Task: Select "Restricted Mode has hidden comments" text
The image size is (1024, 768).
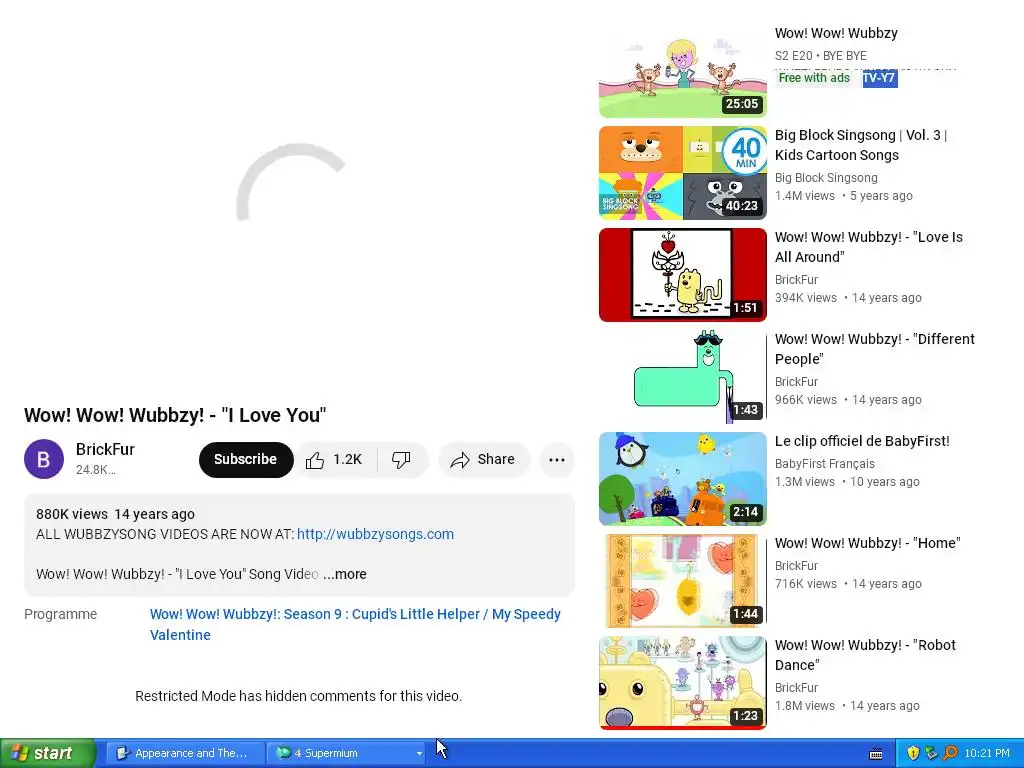Action: [298, 696]
